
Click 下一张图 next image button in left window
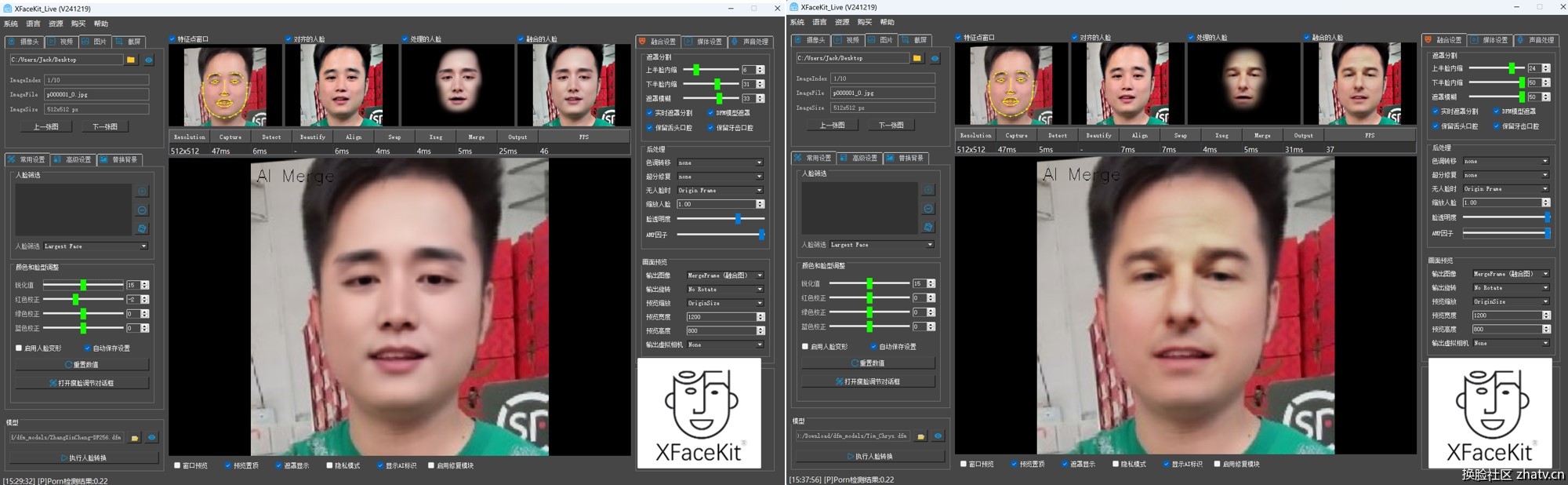pos(104,126)
